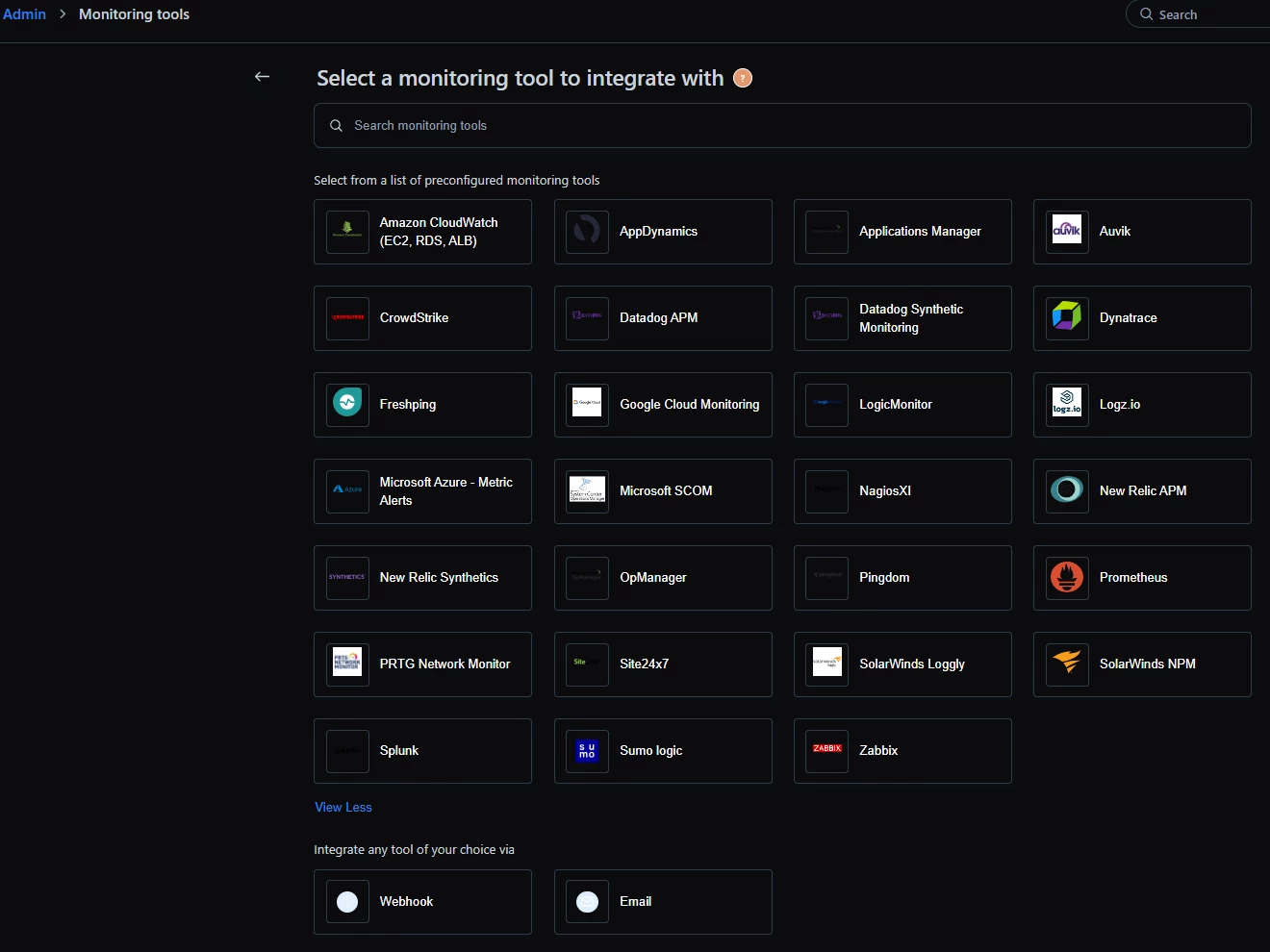Click the Splunk logo icon

pyautogui.click(x=347, y=751)
